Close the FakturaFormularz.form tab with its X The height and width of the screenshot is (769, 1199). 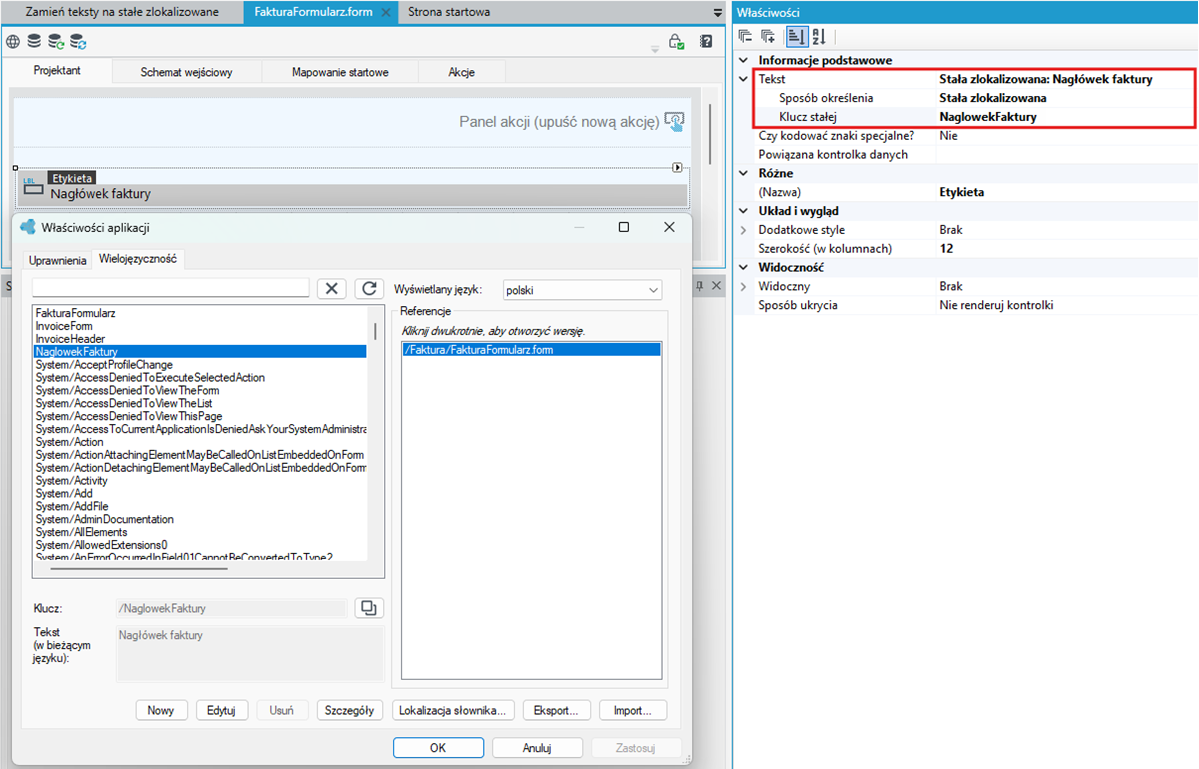385,12
